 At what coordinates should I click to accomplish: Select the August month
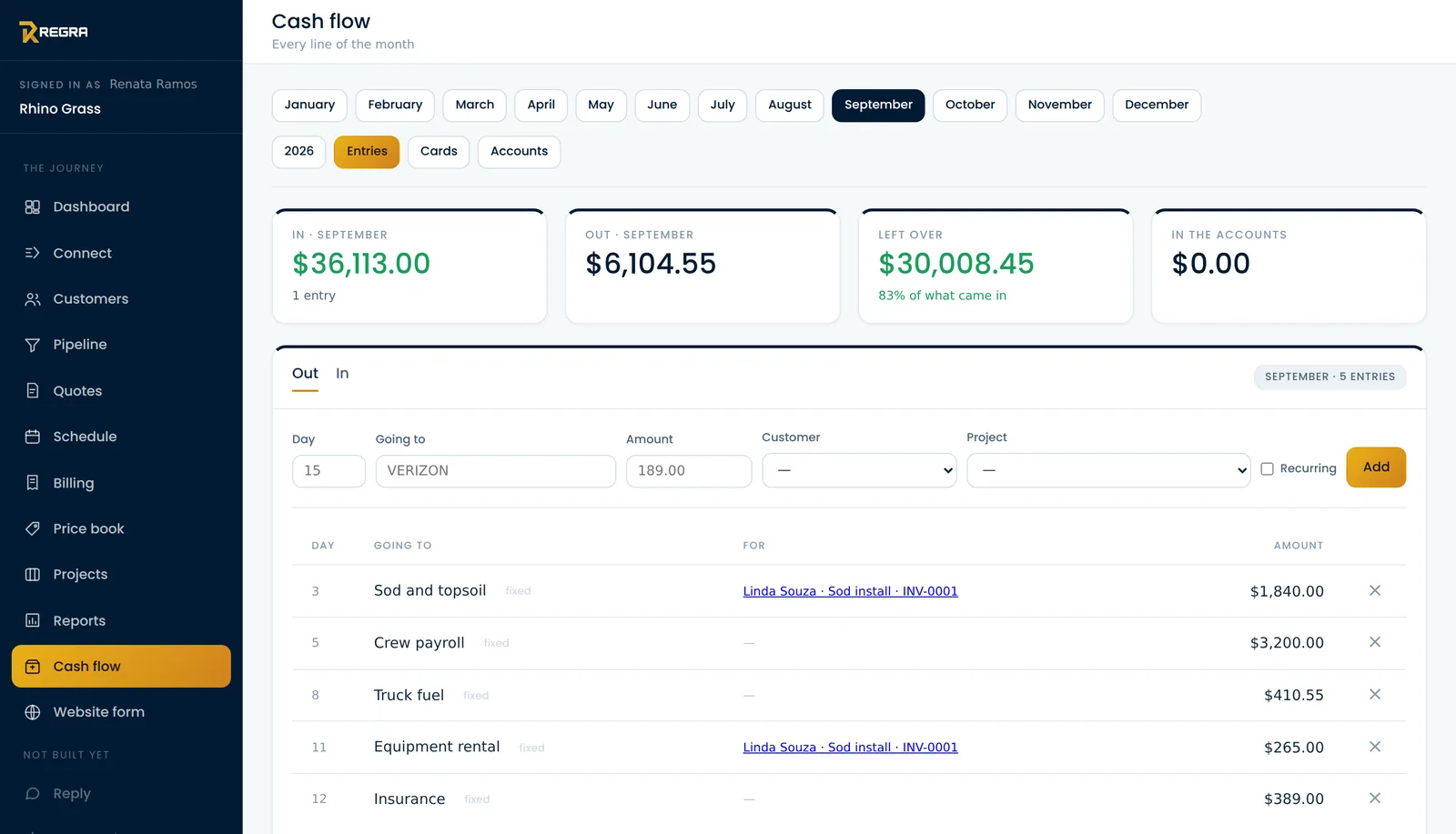tap(790, 106)
